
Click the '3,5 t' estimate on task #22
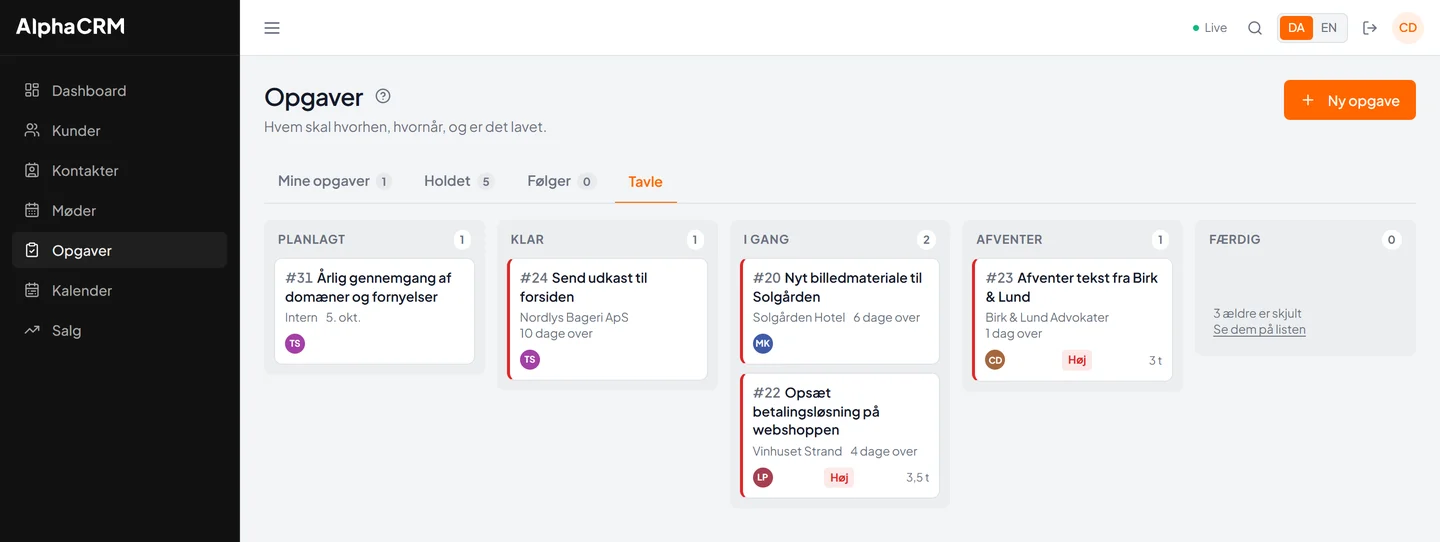[x=917, y=478]
